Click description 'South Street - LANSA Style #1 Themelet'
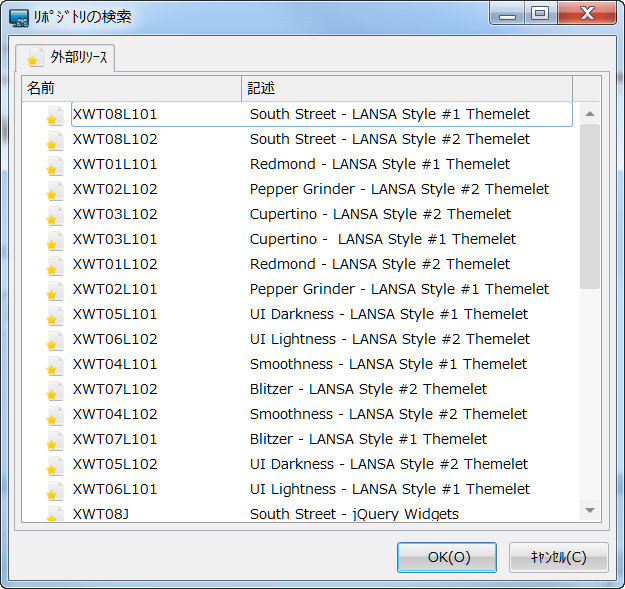 click(390, 114)
